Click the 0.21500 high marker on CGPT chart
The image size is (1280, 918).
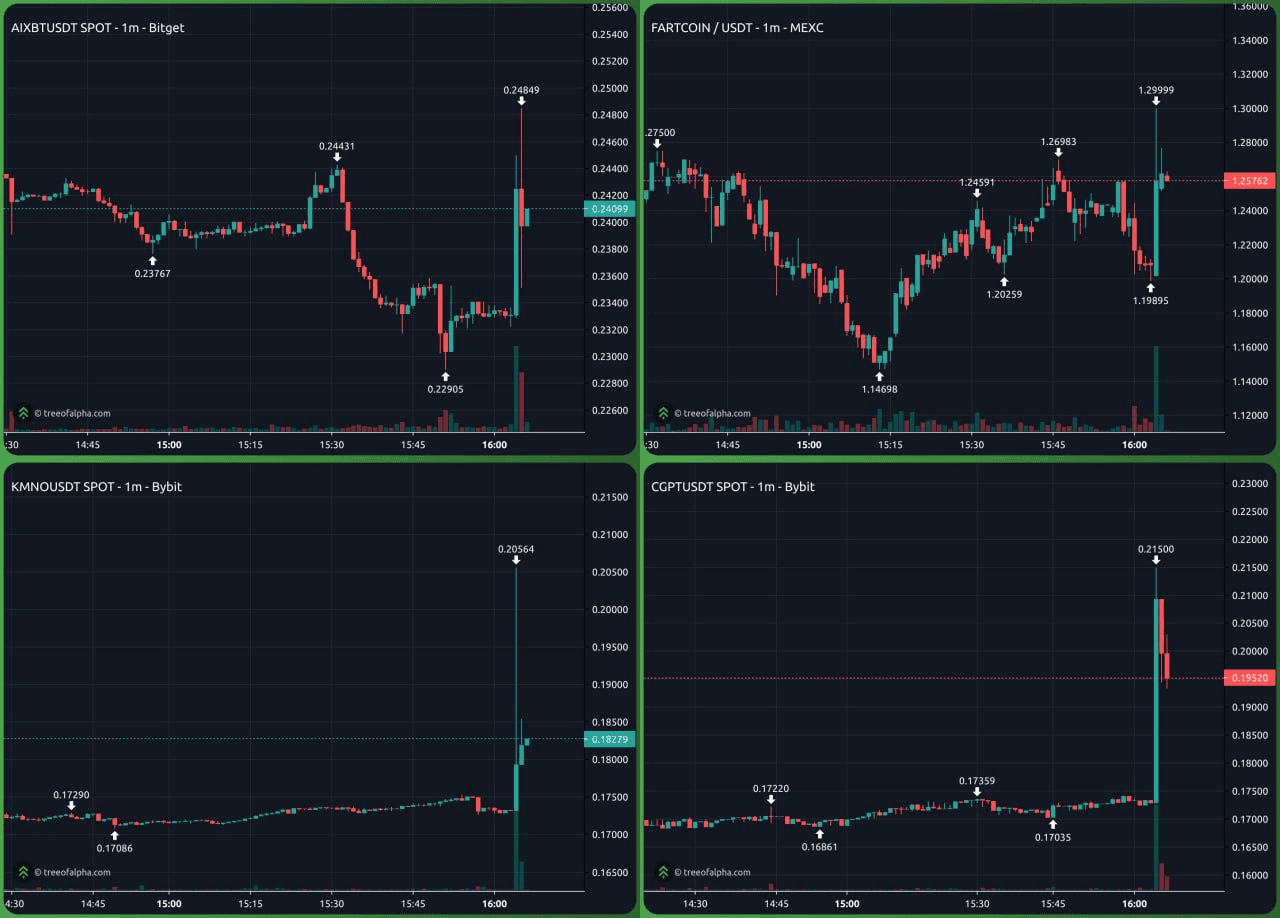1156,549
